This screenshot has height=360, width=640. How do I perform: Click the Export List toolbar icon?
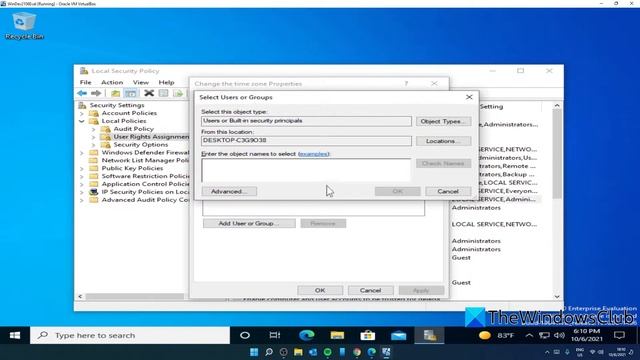click(x=178, y=93)
